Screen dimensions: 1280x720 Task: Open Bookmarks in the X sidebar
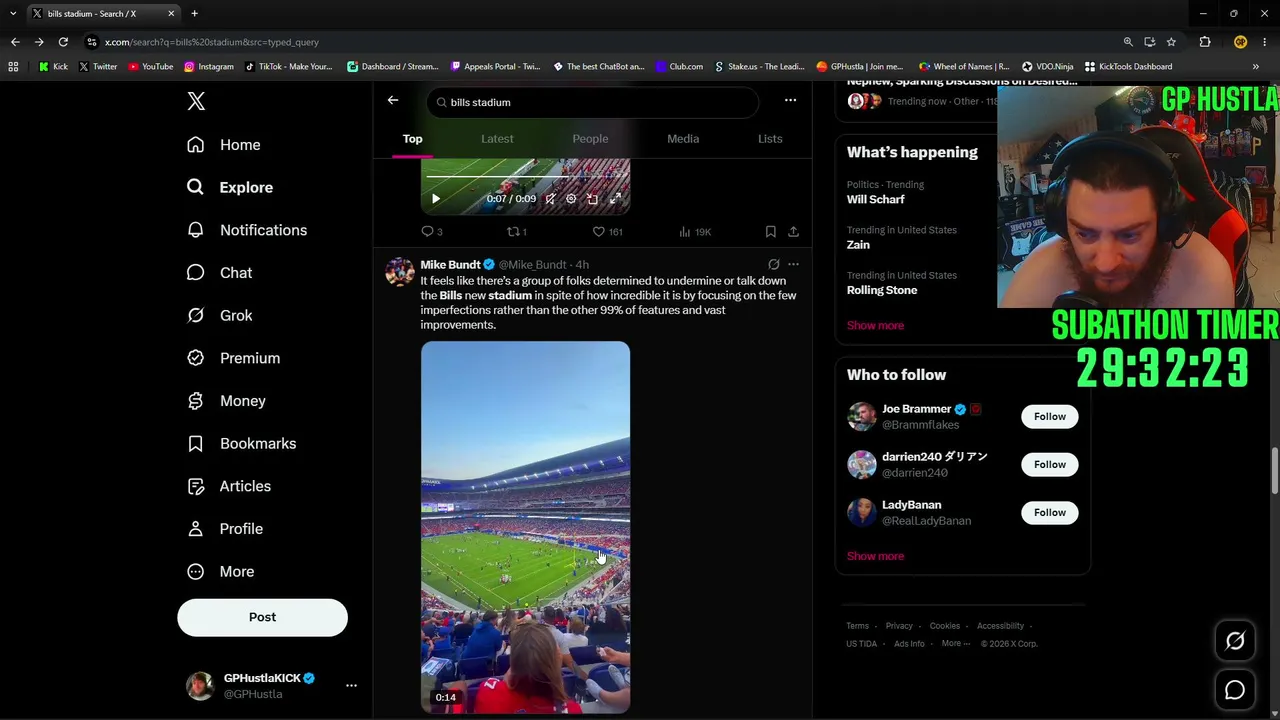point(242,443)
